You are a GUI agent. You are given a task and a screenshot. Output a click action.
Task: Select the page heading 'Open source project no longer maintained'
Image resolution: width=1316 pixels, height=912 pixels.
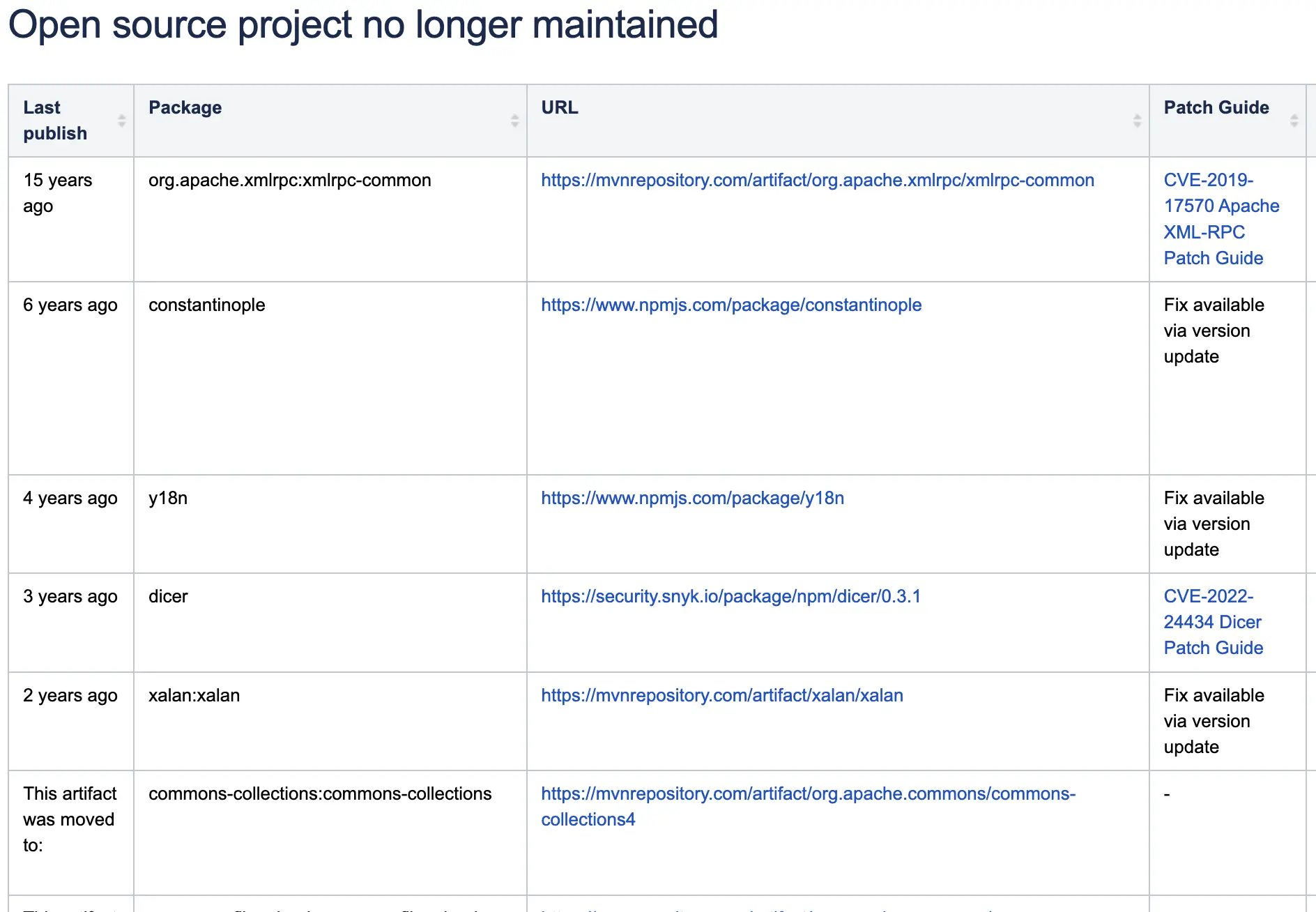point(363,24)
